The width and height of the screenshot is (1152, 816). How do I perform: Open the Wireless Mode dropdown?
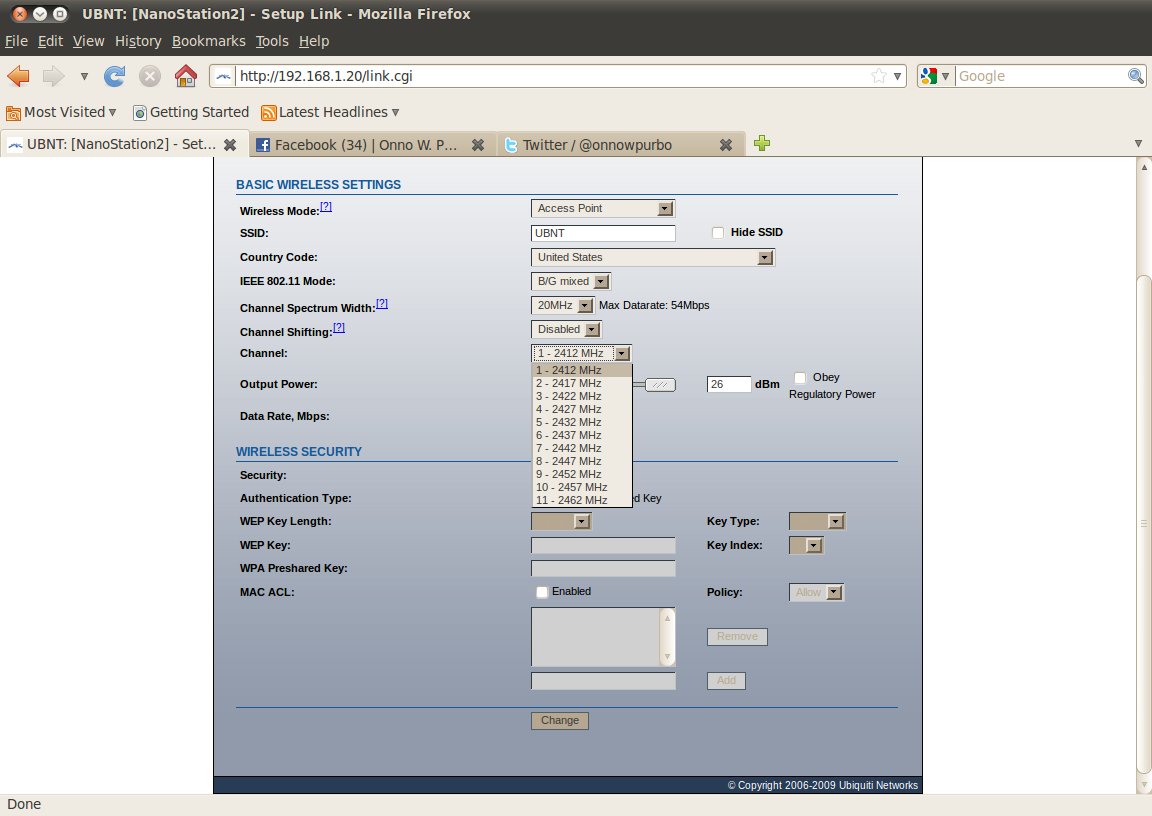point(603,209)
